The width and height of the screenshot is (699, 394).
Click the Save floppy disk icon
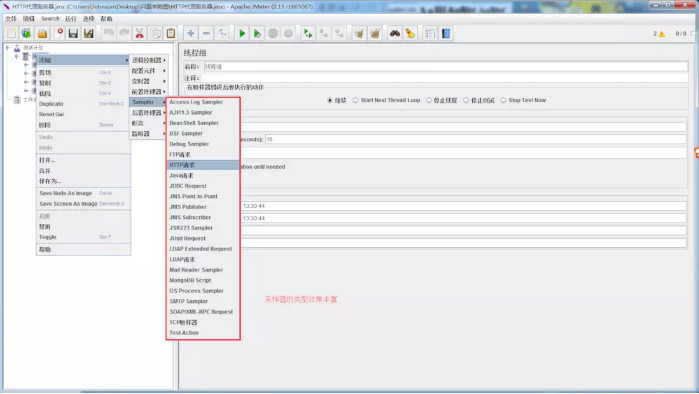tap(73, 33)
